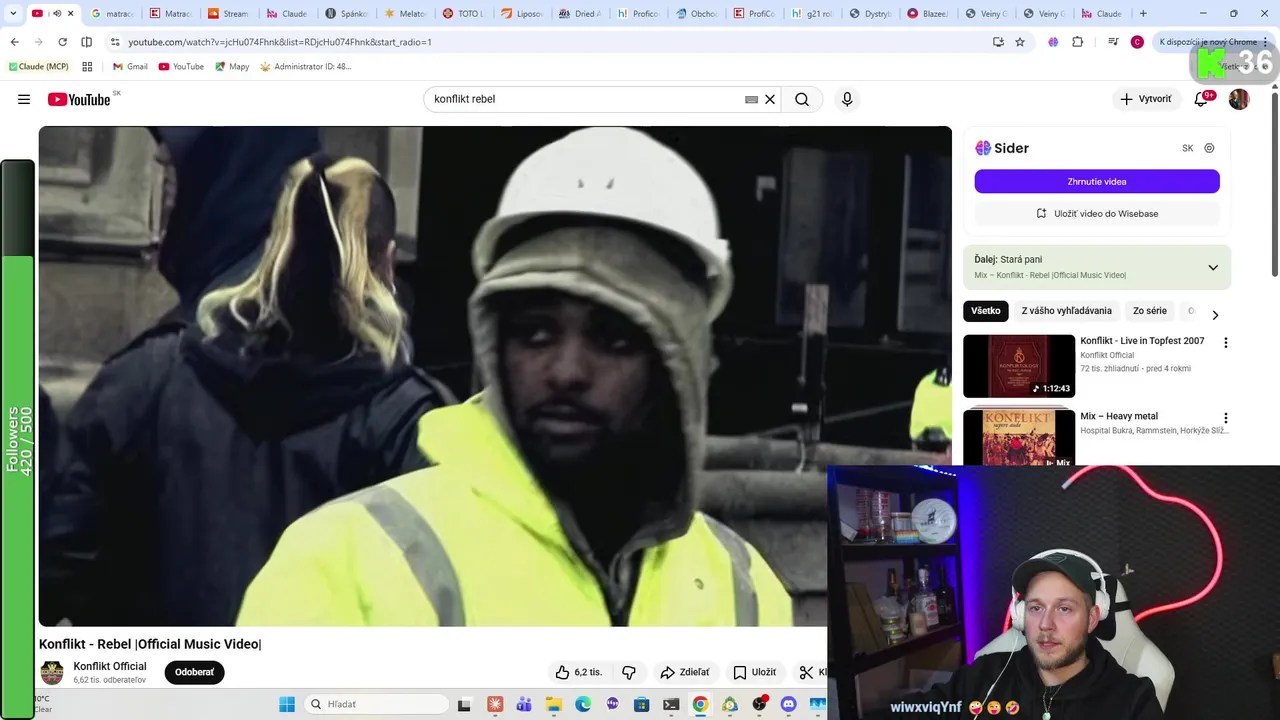Image resolution: width=1280 pixels, height=720 pixels.
Task: Open the YouTube guide hamburger menu
Action: (24, 99)
